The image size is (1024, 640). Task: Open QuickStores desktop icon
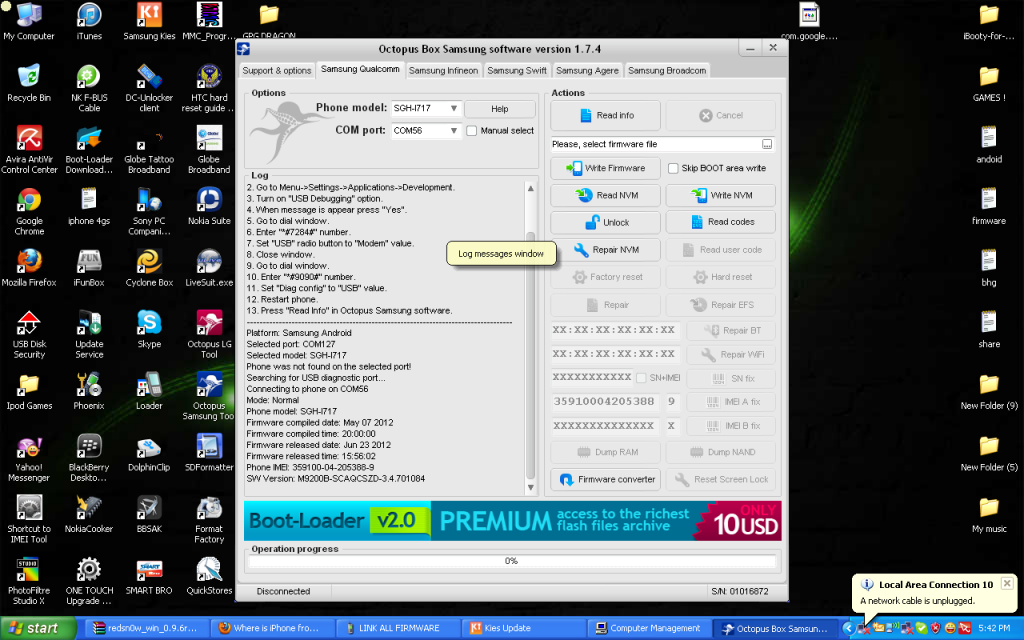click(x=209, y=576)
